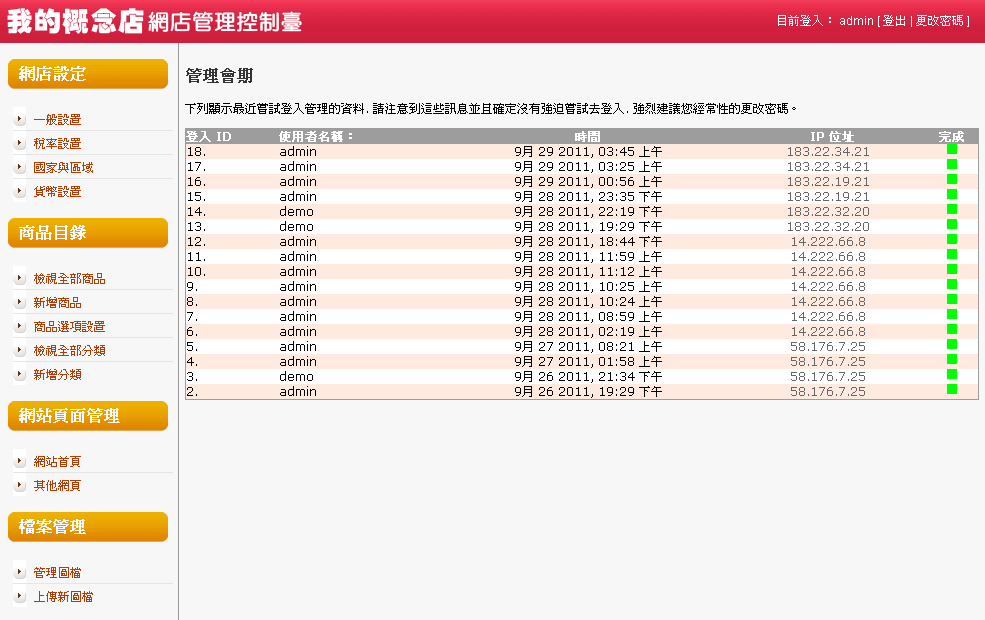Open the 國家與區域 settings page
985x620 pixels.
pos(63,168)
